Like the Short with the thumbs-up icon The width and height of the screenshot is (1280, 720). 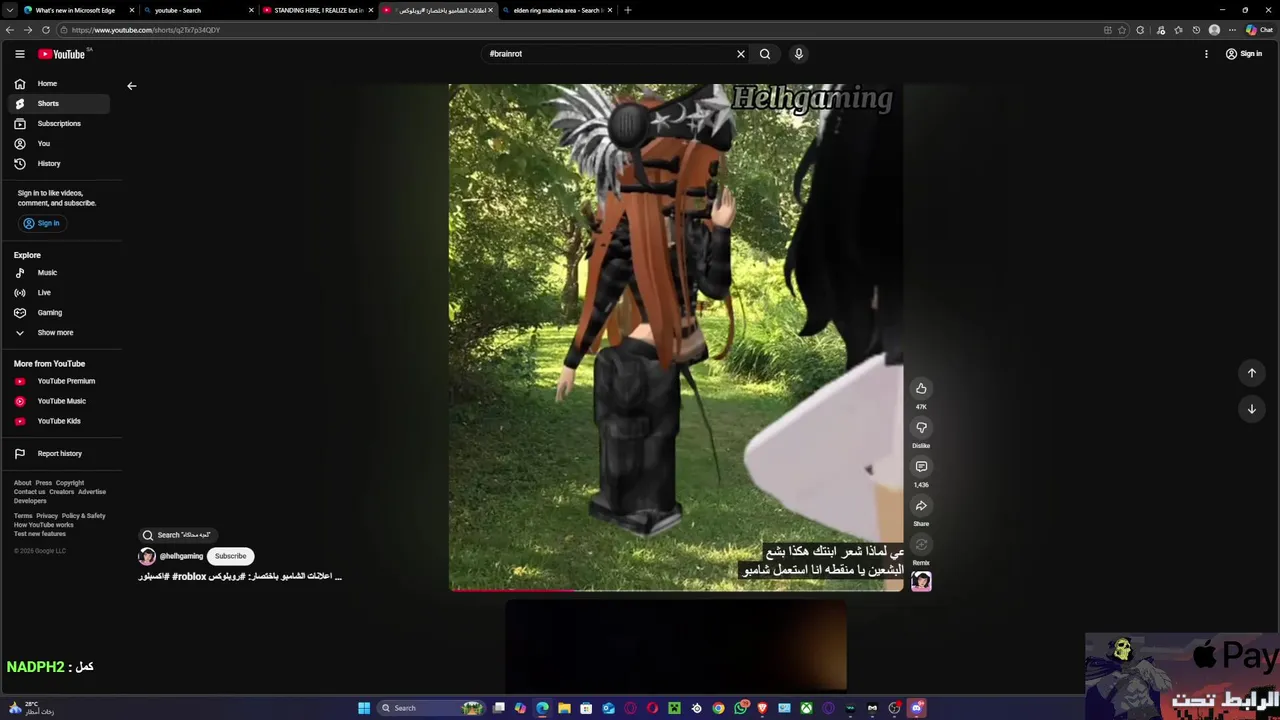[x=921, y=389]
